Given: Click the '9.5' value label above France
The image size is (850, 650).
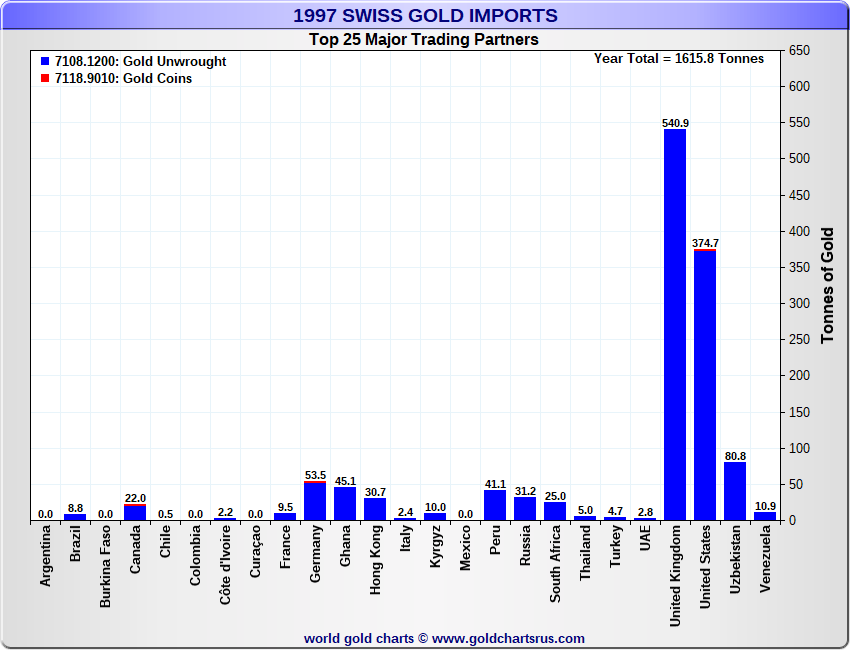Looking at the screenshot, I should click(x=285, y=507).
